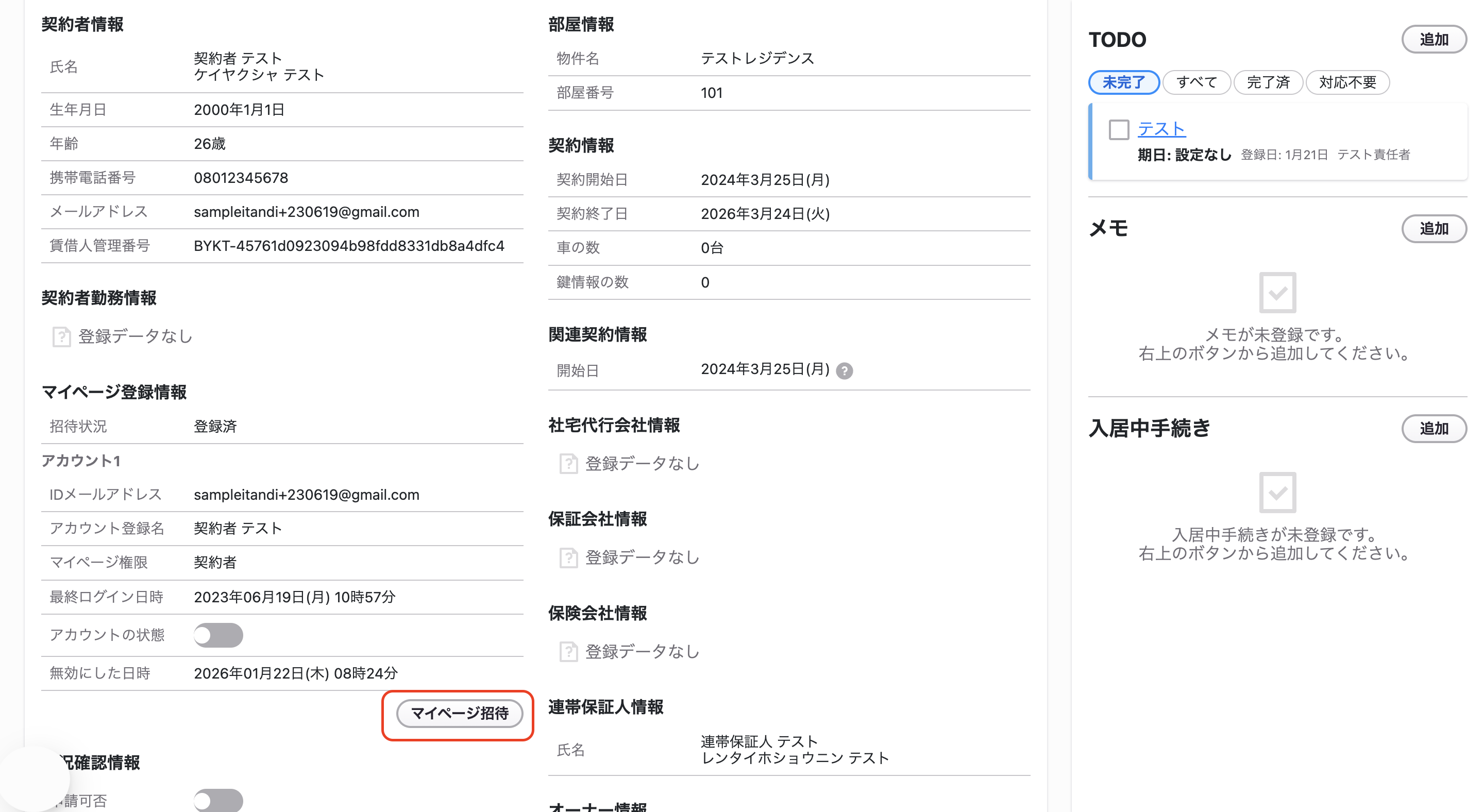This screenshot has width=1483, height=812.
Task: Click room number 101
Action: click(x=712, y=93)
